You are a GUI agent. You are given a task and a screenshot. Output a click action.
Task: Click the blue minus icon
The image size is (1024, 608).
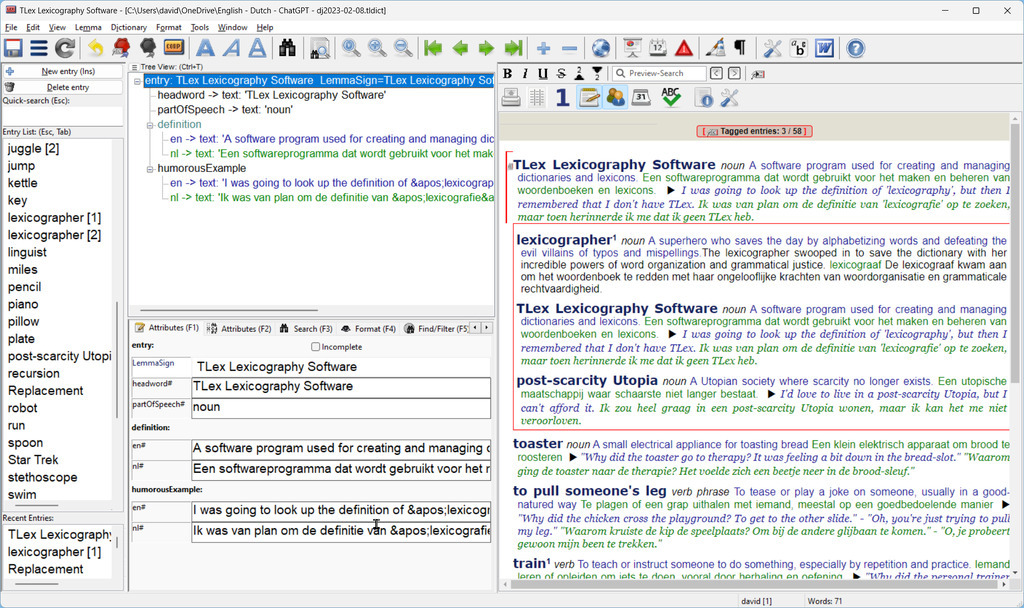point(569,48)
